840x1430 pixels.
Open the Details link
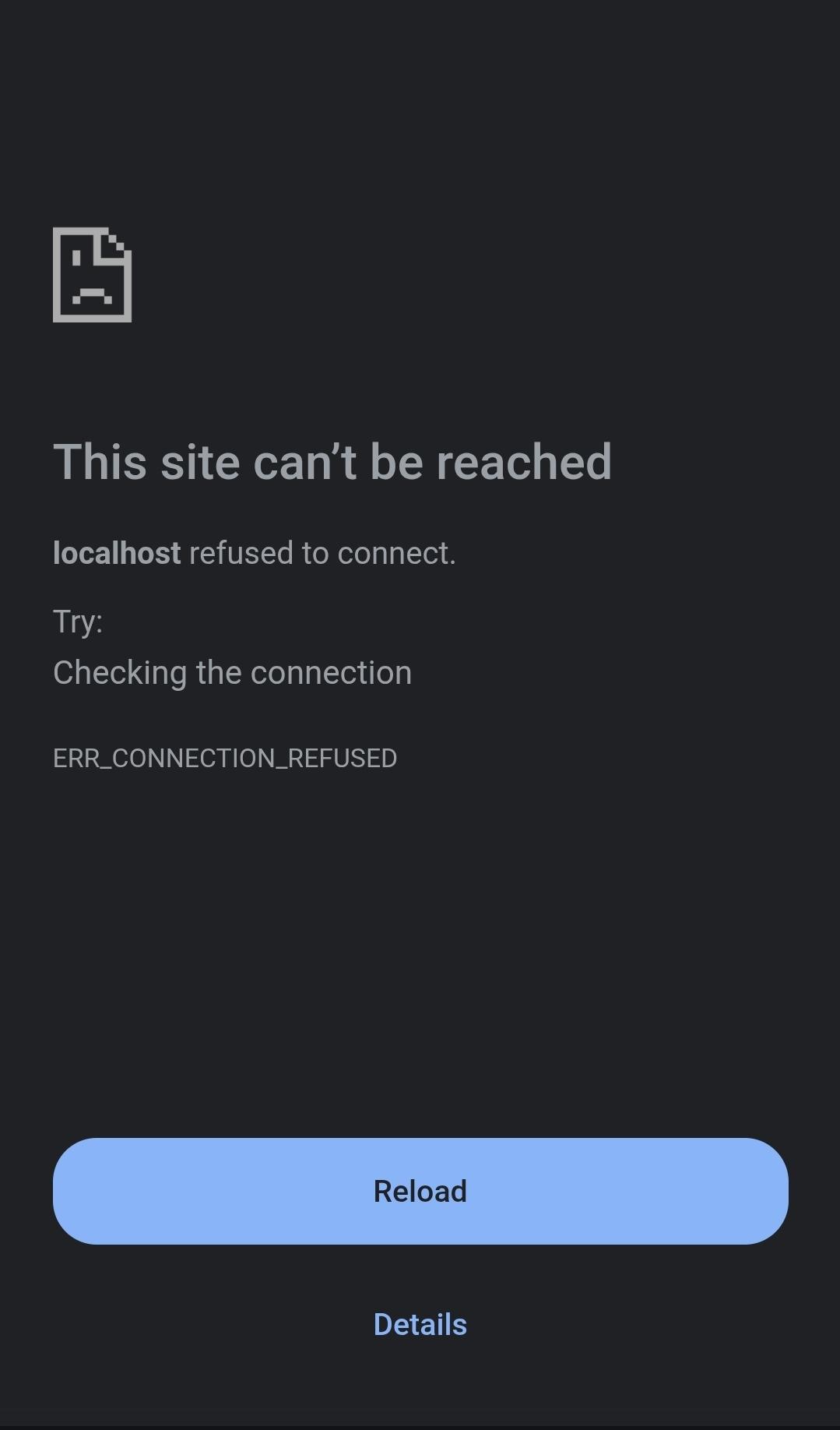point(420,1324)
